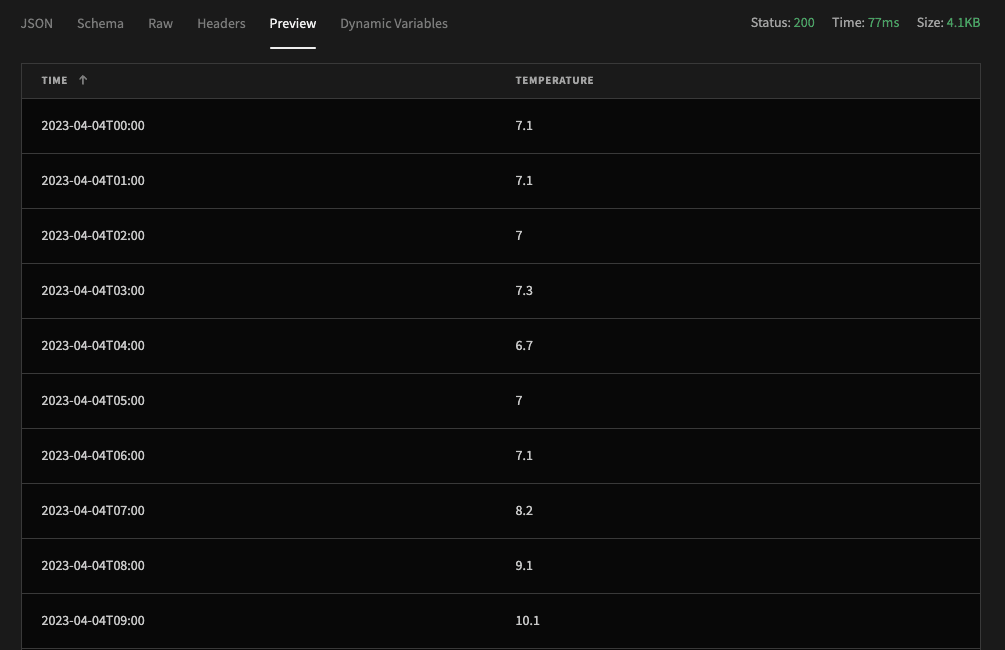Select the Preview tab

tap(293, 23)
